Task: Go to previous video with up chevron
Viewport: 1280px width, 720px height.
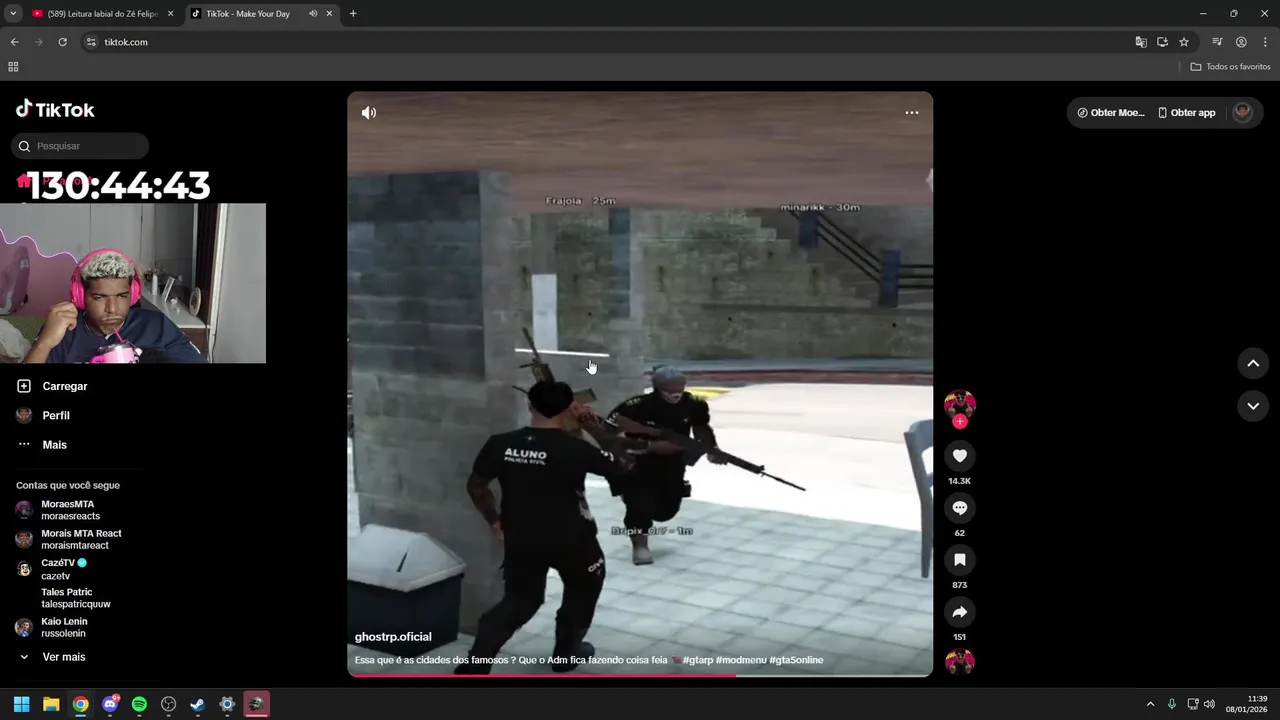Action: (x=1253, y=363)
